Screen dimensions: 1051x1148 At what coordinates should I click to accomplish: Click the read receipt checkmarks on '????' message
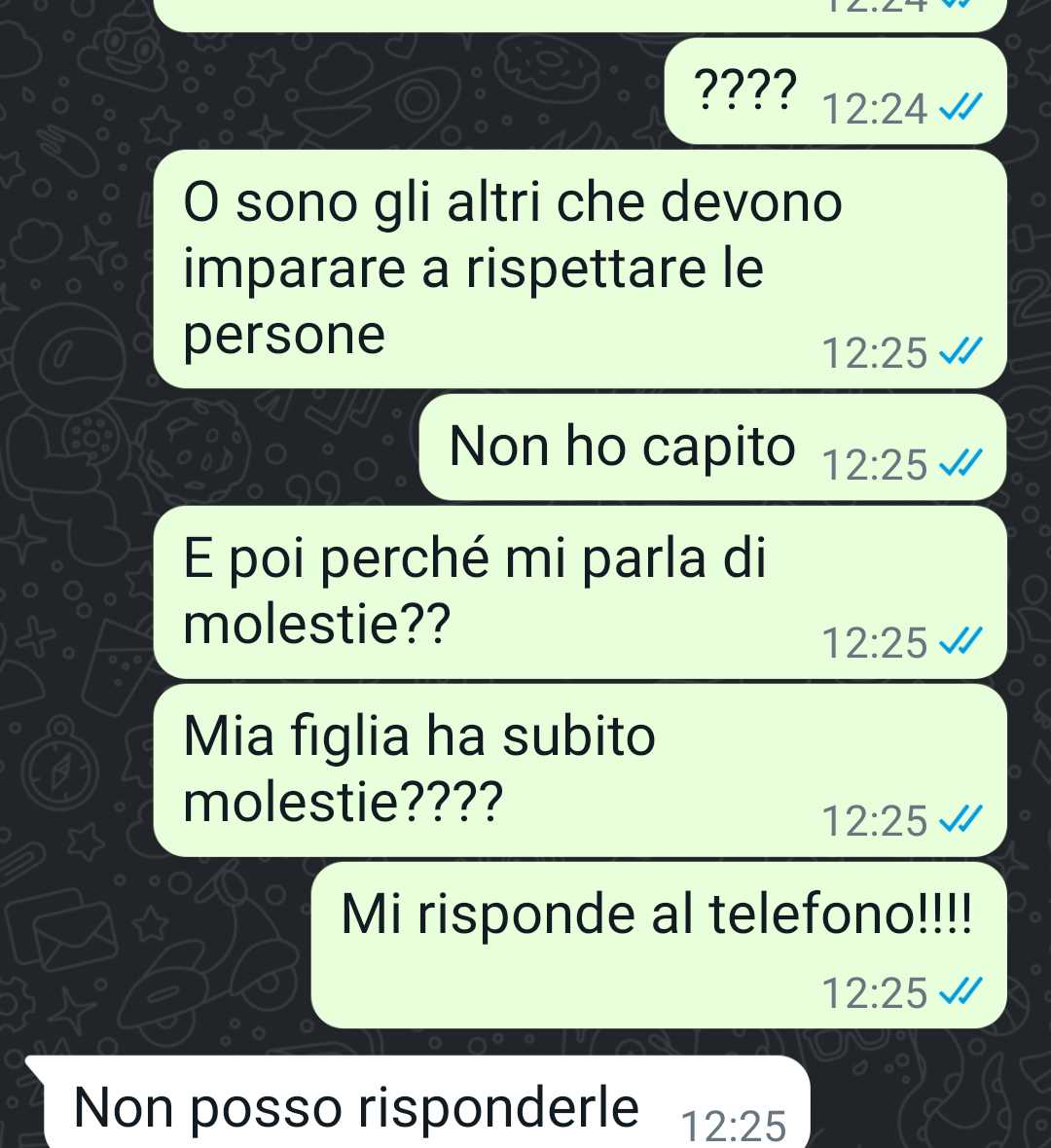960,108
